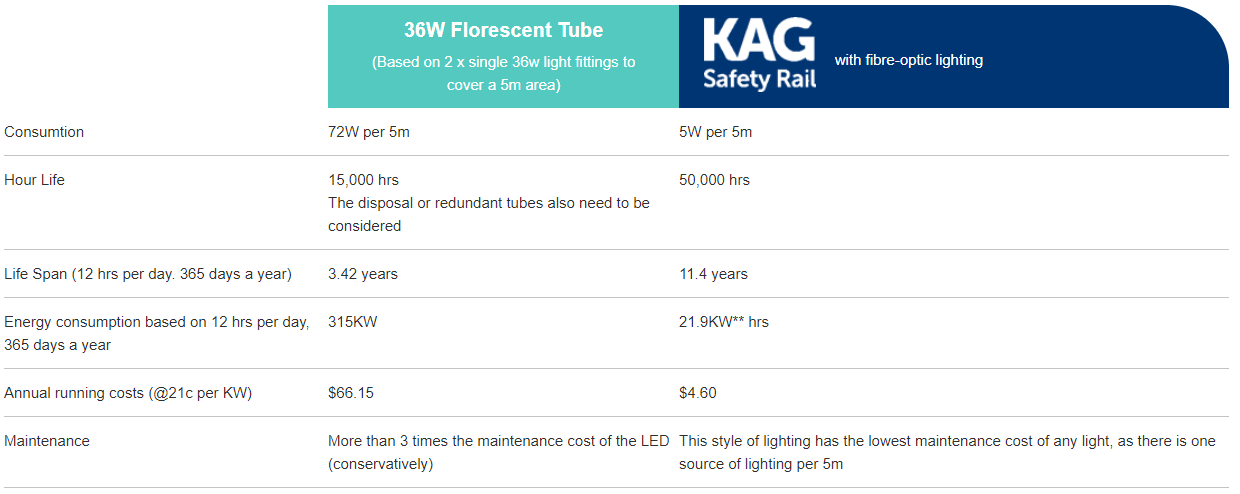
Task: Select the Consumtion row label
Action: 44,132
